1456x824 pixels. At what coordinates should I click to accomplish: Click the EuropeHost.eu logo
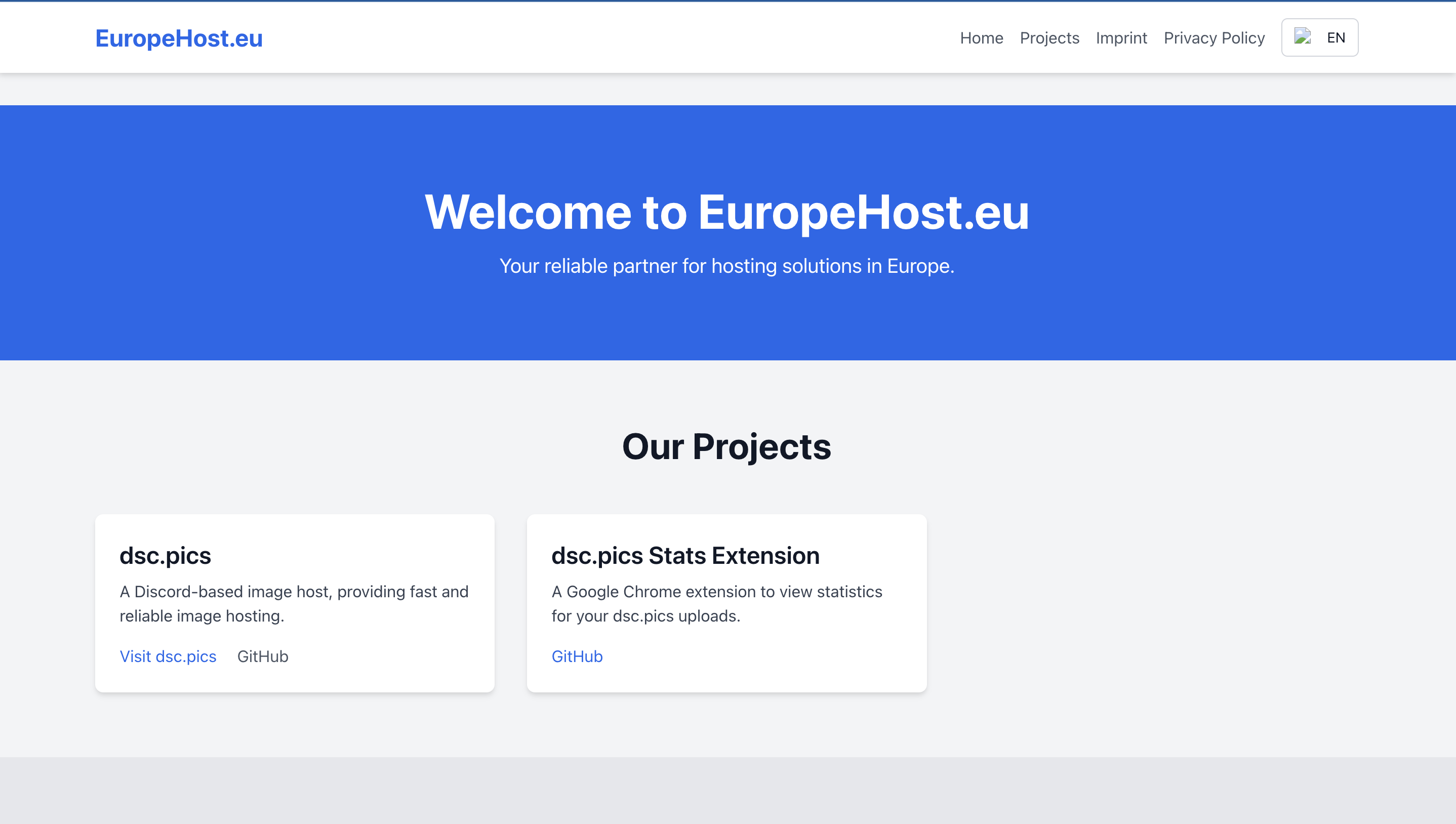click(x=179, y=38)
